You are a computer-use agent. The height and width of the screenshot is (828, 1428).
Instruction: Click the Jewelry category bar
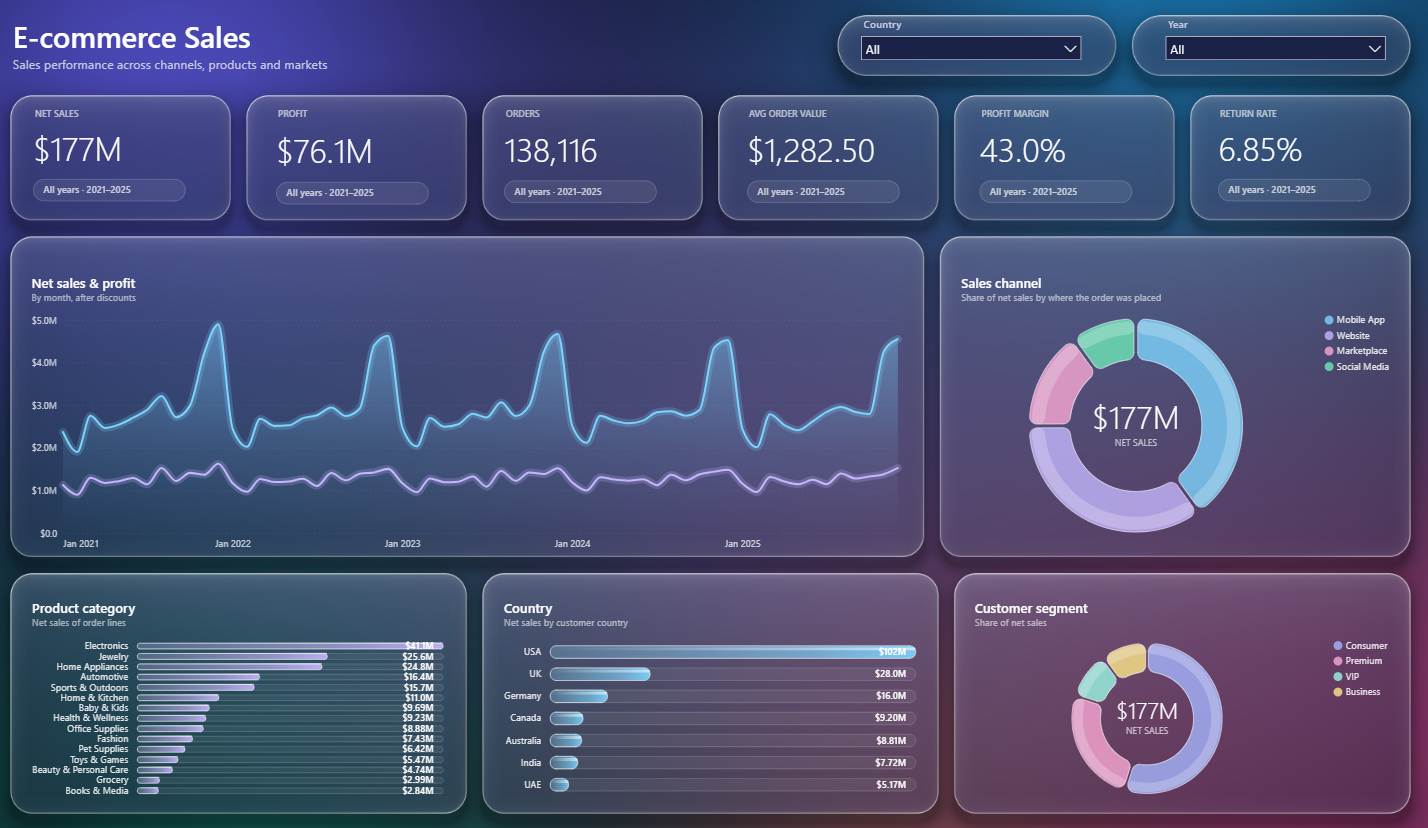[232, 657]
